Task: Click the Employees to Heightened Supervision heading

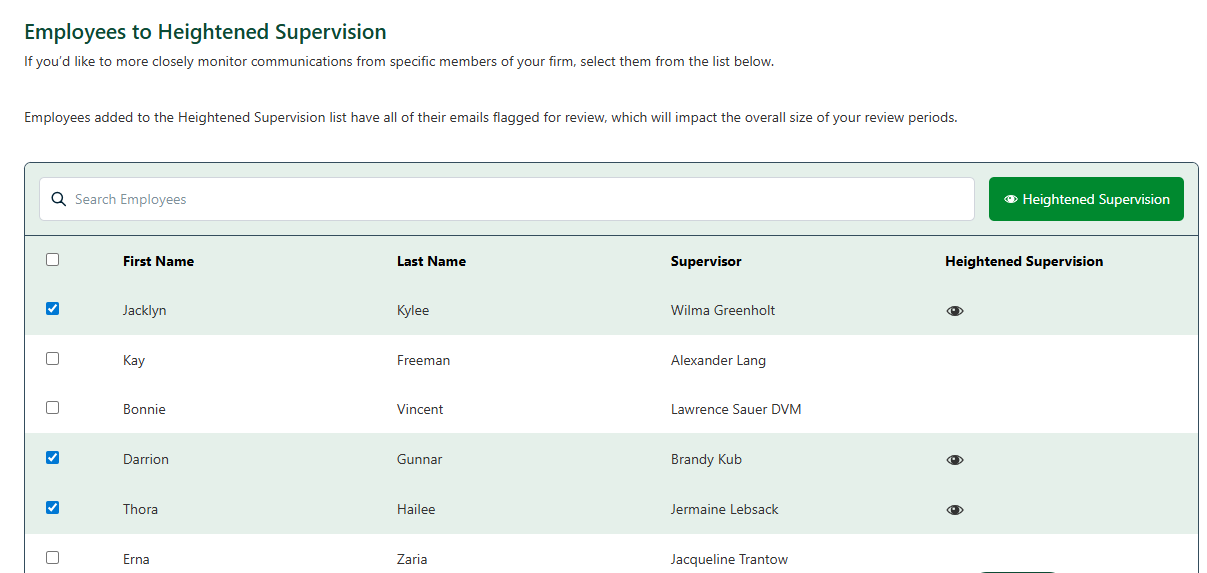Action: coord(205,32)
